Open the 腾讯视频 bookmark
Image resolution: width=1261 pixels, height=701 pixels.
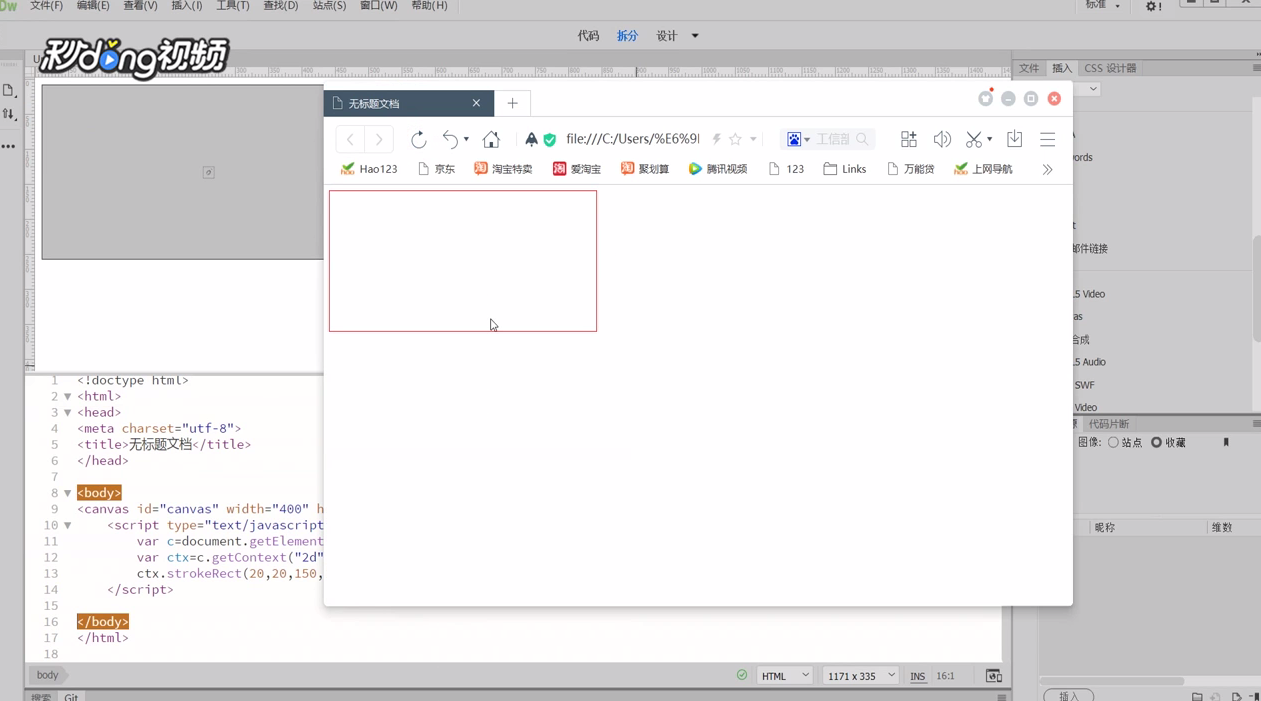718,169
